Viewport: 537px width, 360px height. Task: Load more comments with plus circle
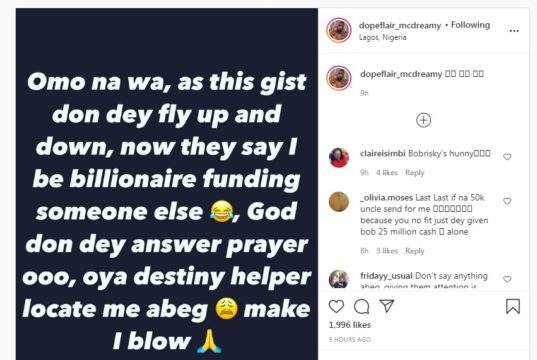[424, 120]
